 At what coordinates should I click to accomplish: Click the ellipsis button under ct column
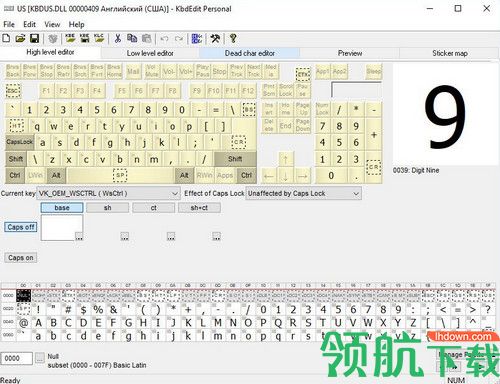(x=171, y=236)
